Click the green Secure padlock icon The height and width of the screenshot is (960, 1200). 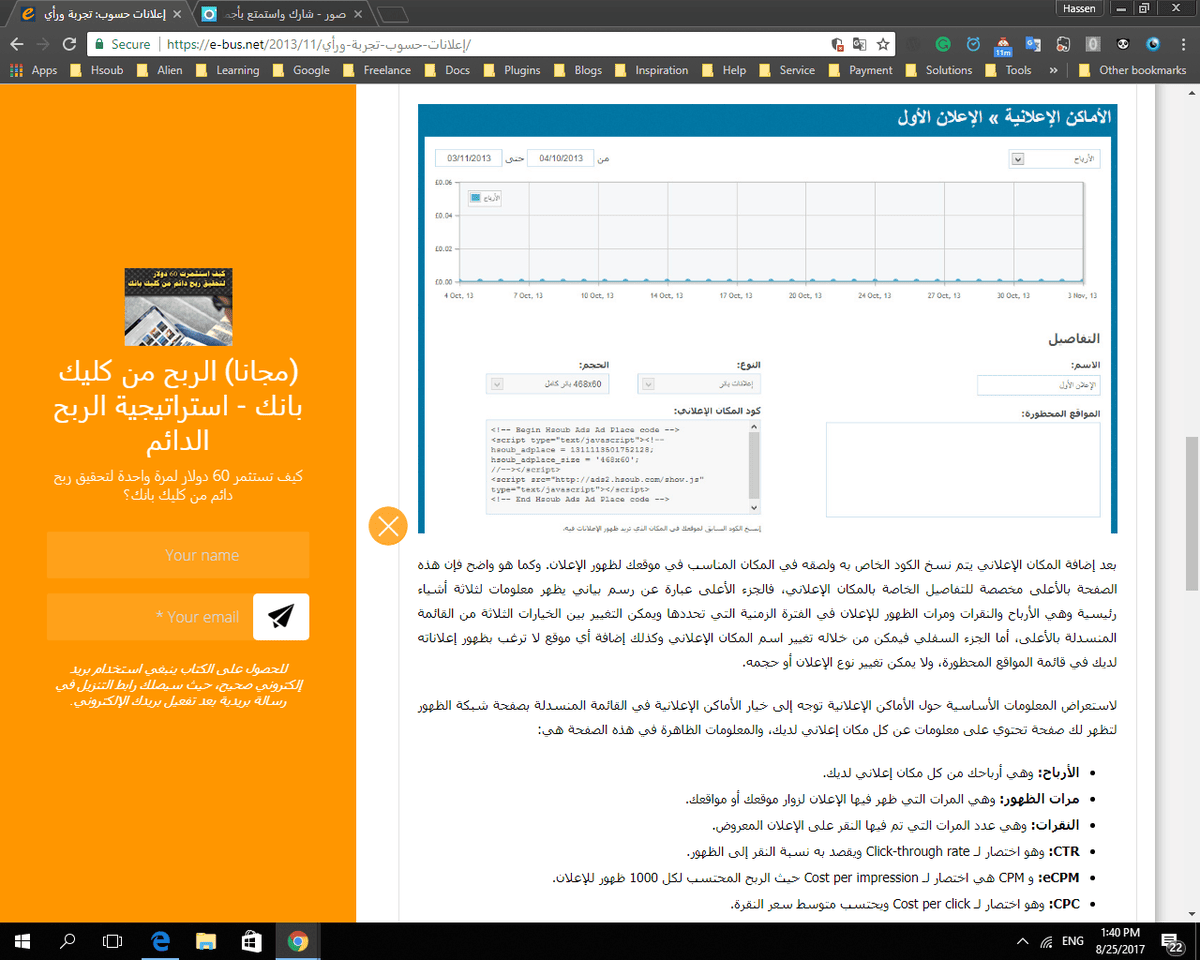(x=98, y=44)
